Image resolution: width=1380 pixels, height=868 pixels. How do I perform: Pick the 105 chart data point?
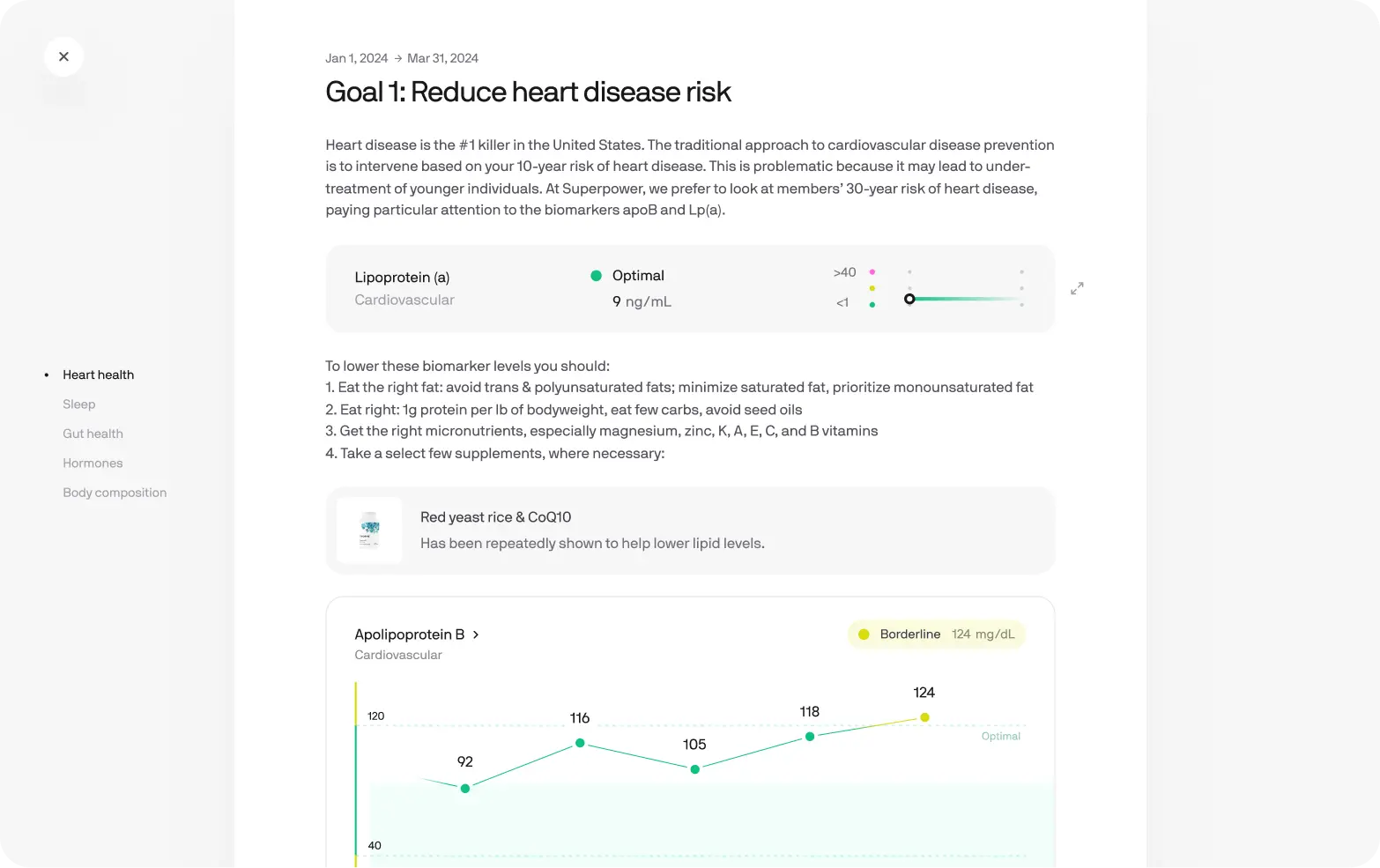pyautogui.click(x=694, y=769)
